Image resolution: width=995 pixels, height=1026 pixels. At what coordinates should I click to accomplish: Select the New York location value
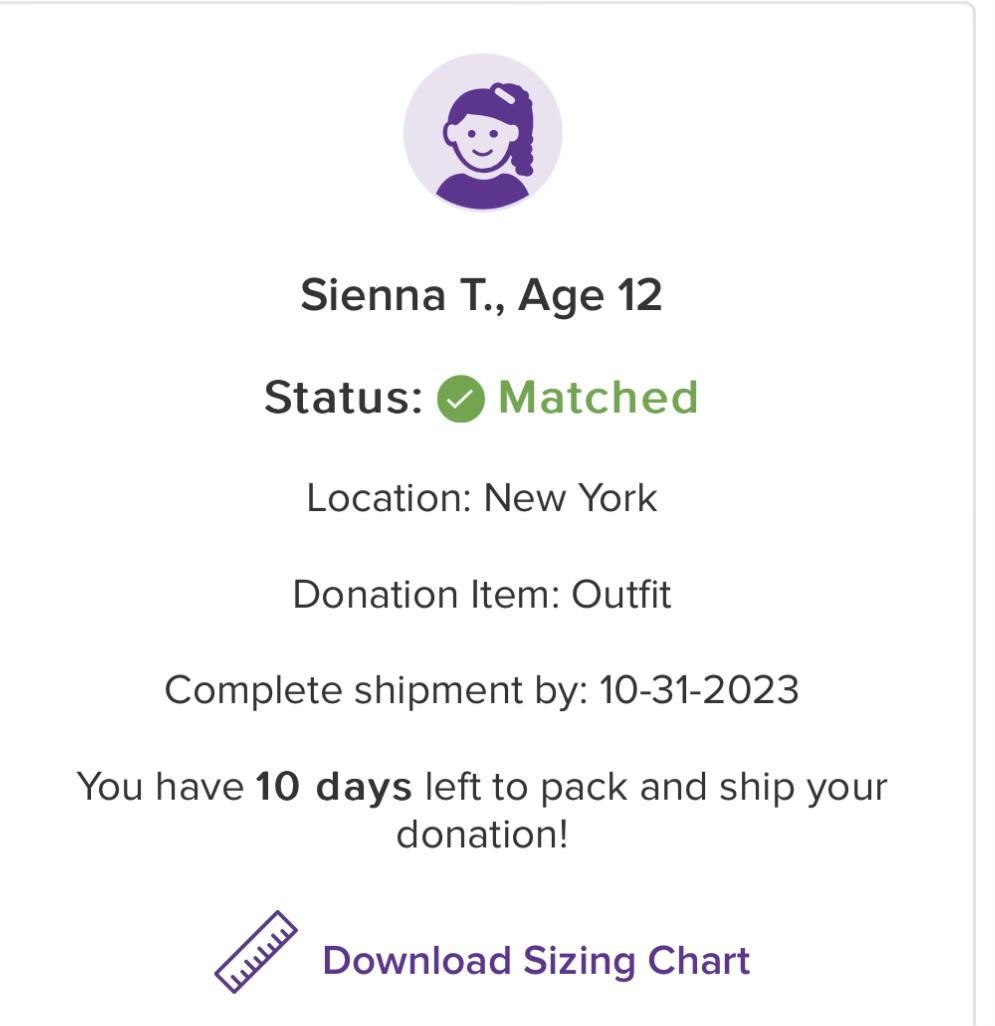pos(570,498)
